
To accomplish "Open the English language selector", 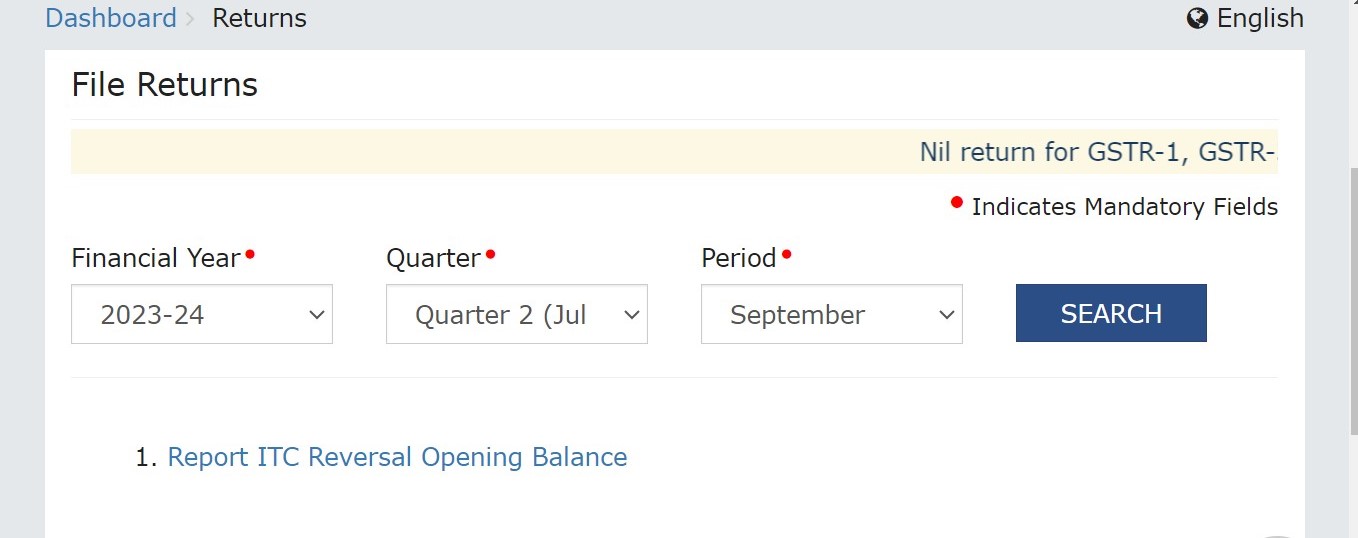I will (x=1245, y=18).
